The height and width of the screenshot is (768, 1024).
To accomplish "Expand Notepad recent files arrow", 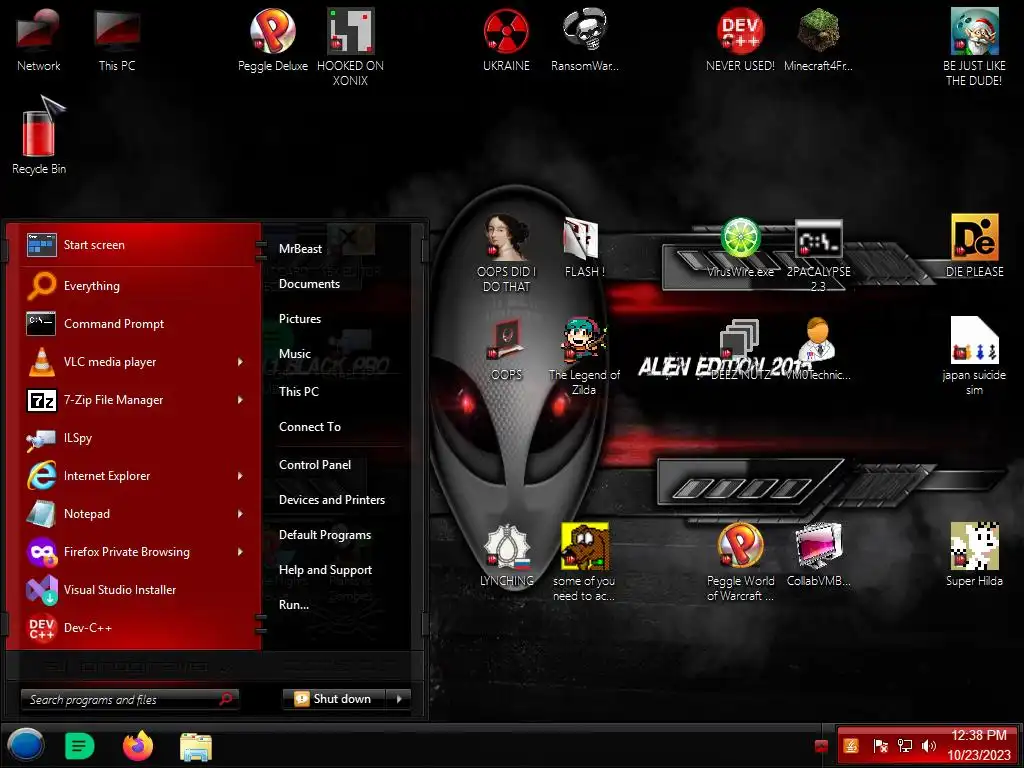I will (x=240, y=514).
